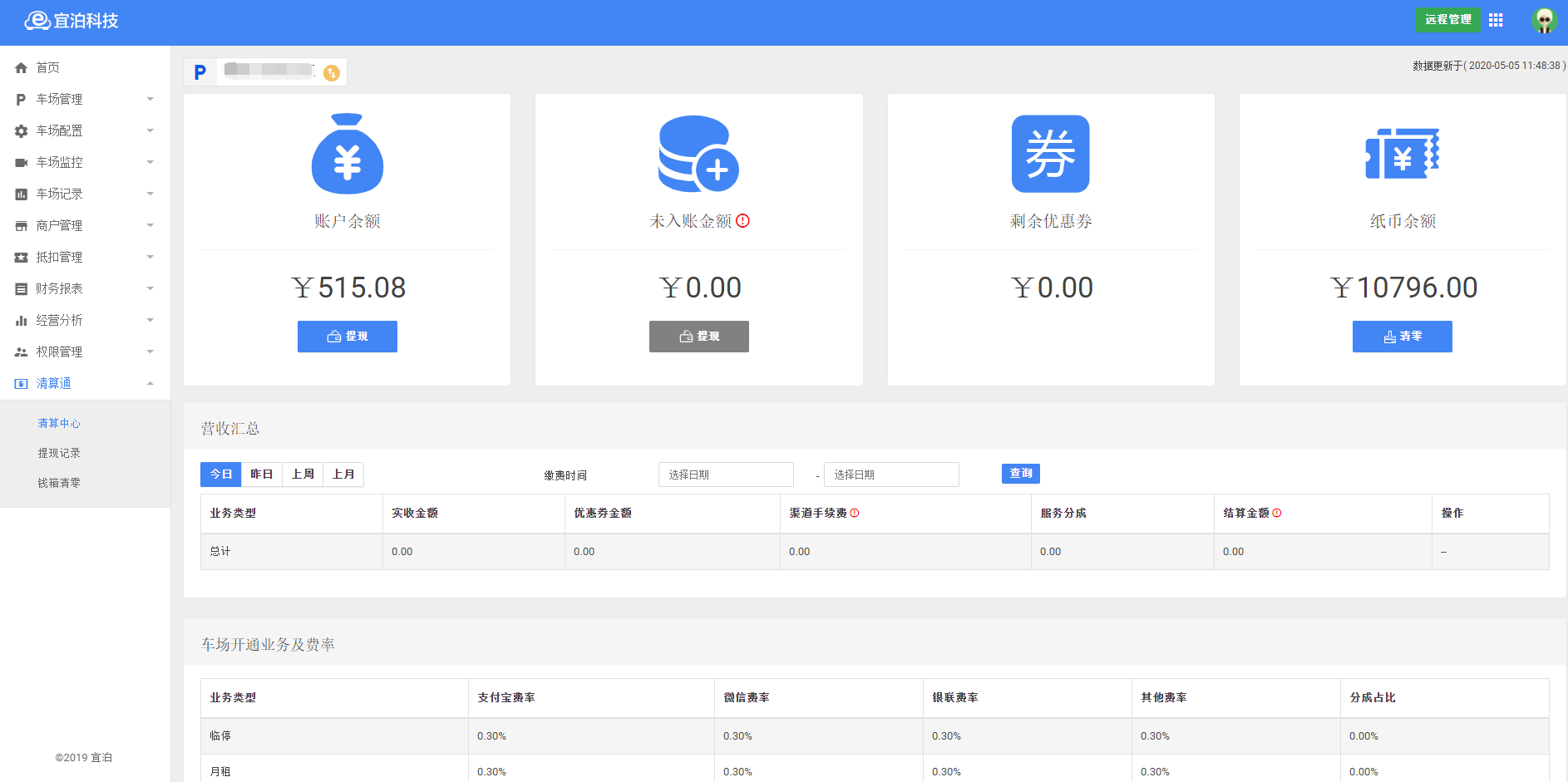Click the banknote 纸币余额 icon
This screenshot has width=1568, height=782.
coord(1403,154)
